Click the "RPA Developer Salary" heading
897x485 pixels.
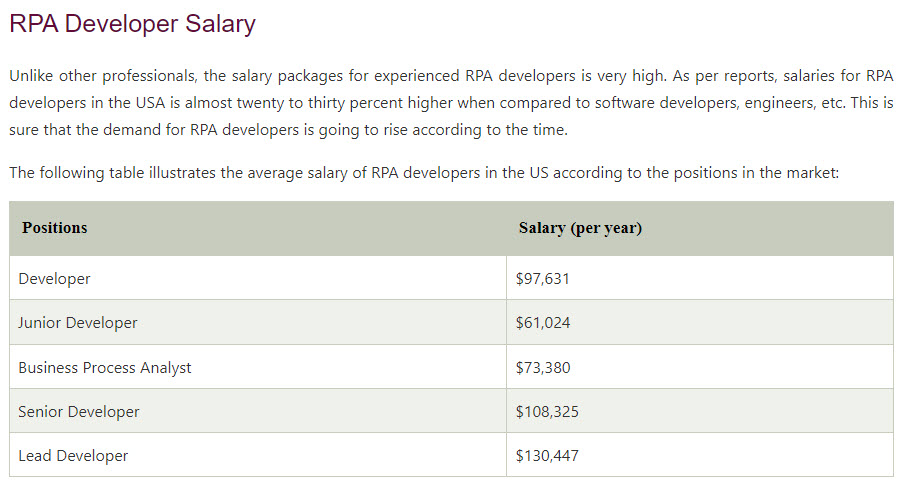click(132, 24)
